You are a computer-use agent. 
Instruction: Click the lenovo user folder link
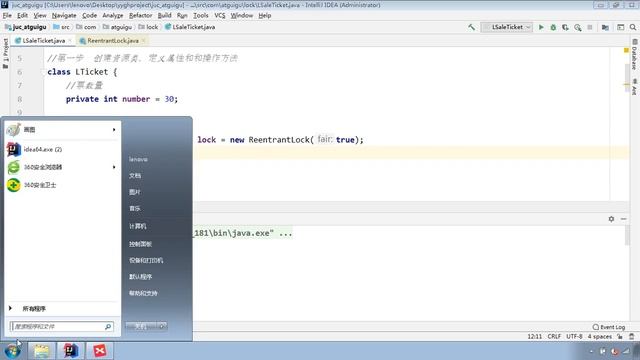138,159
